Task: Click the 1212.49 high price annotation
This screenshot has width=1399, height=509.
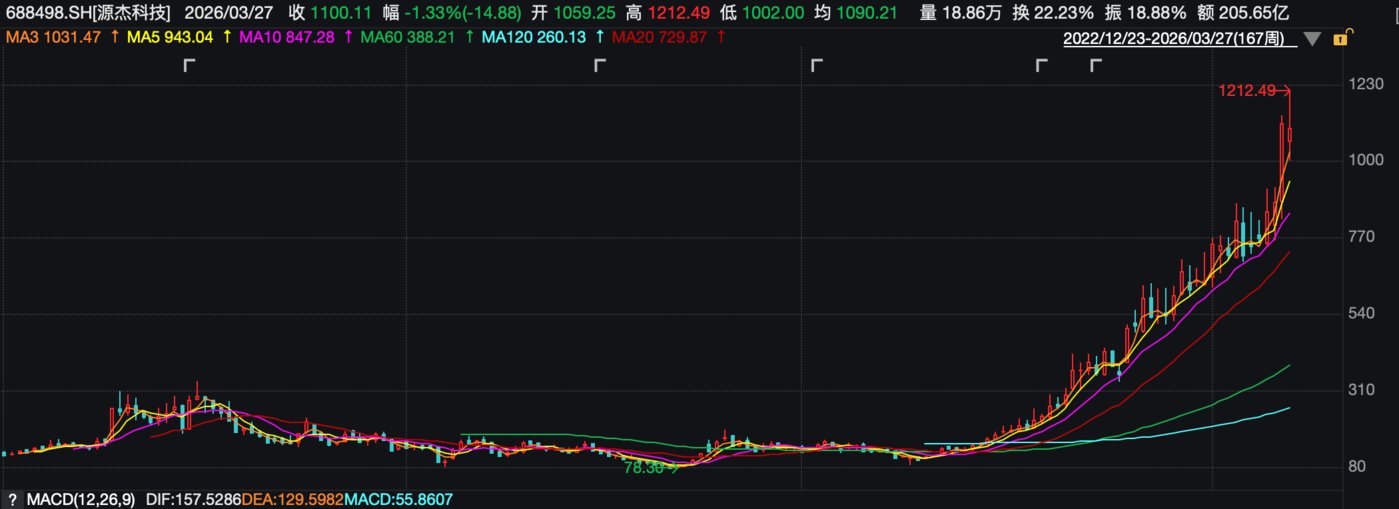Action: point(1246,91)
